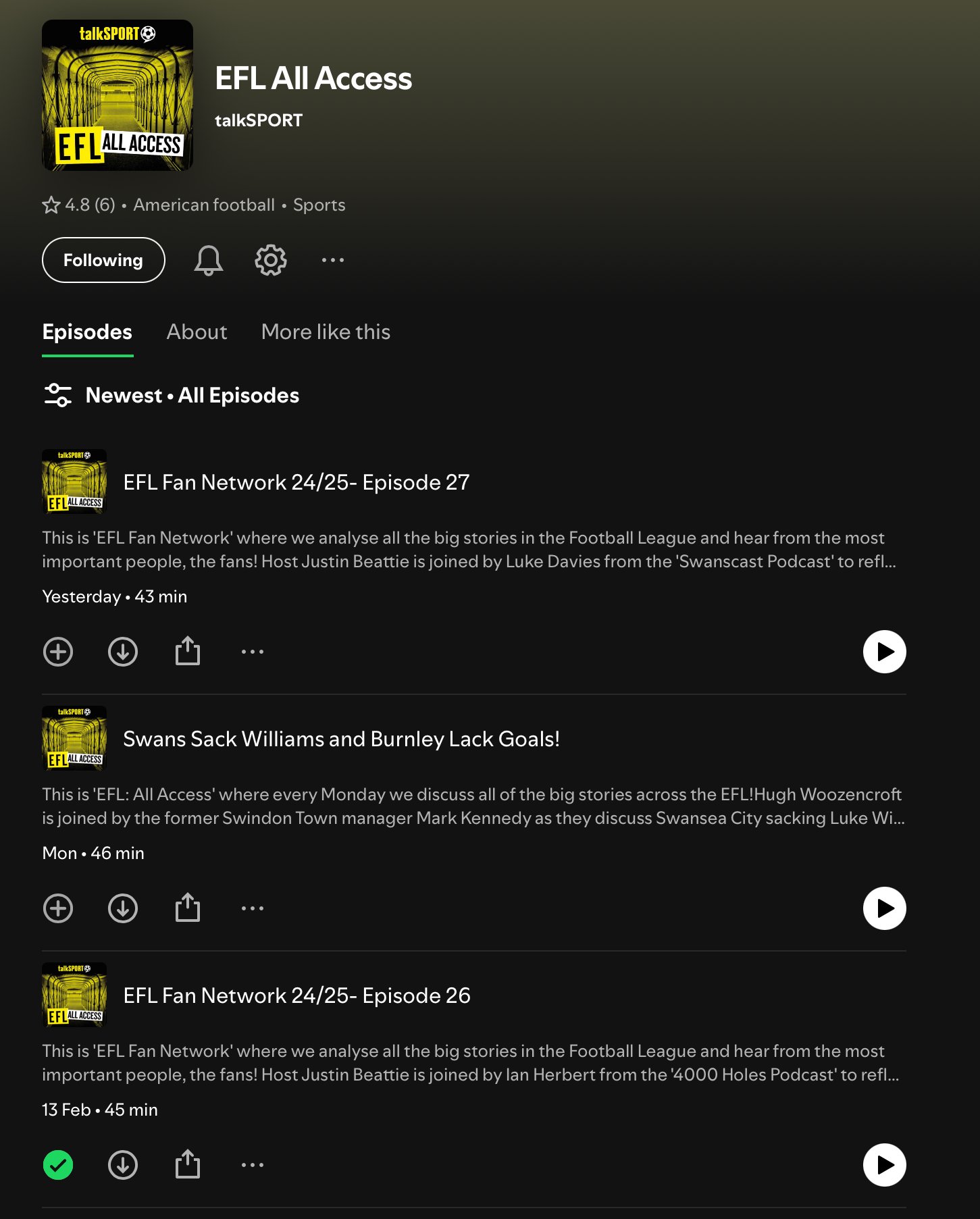Viewport: 980px width, 1219px height.
Task: Click the star rating icon
Action: (51, 205)
